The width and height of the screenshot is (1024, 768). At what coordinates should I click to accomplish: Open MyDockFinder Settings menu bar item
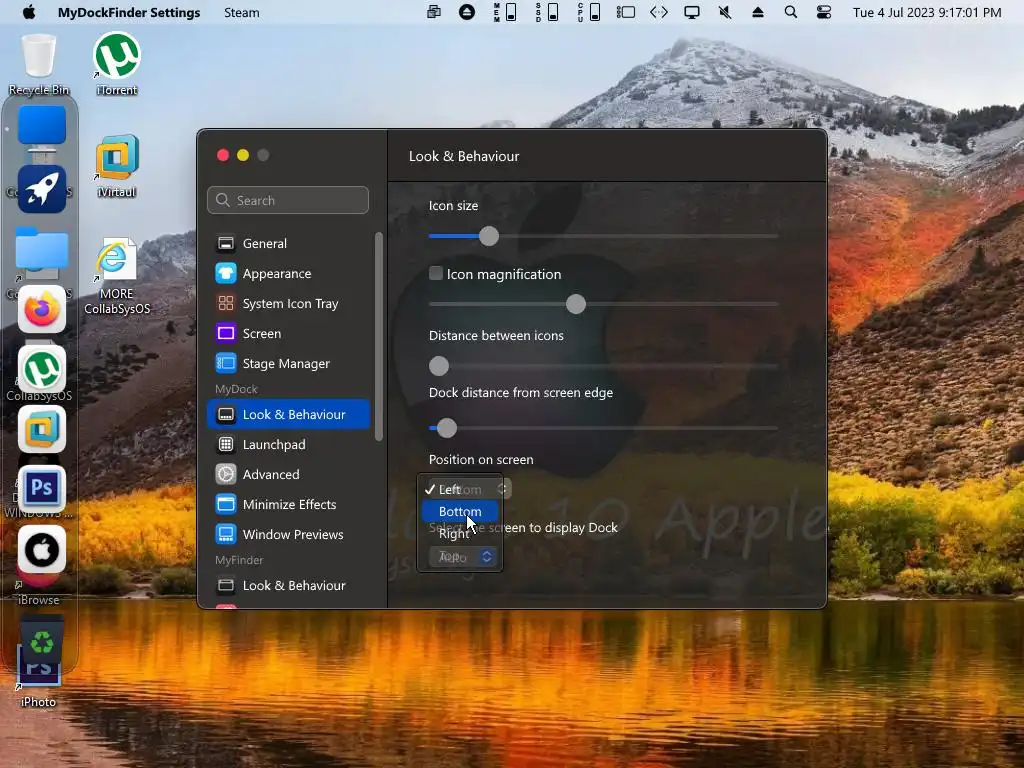click(129, 12)
